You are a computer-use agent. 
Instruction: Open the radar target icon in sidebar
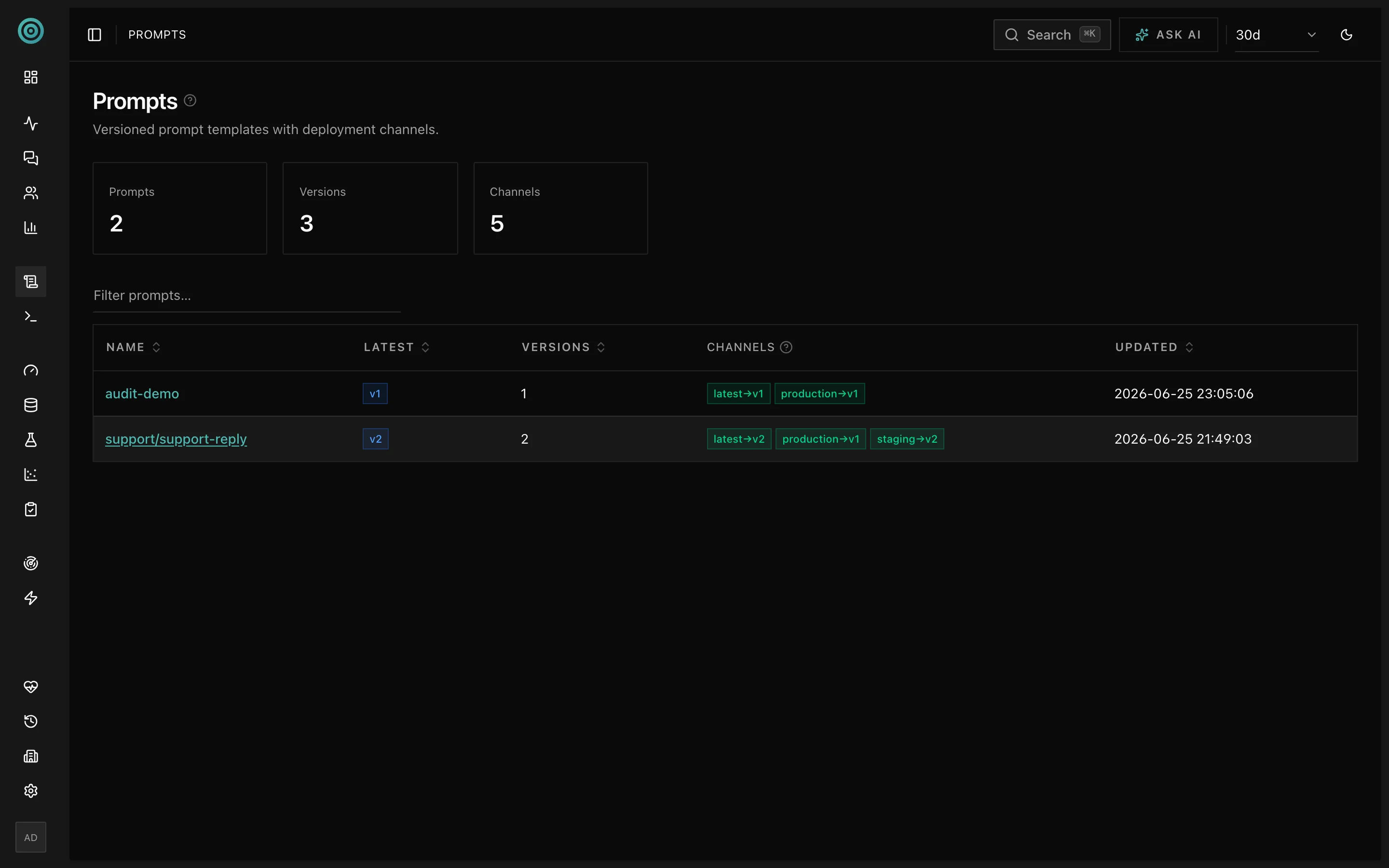click(x=30, y=563)
